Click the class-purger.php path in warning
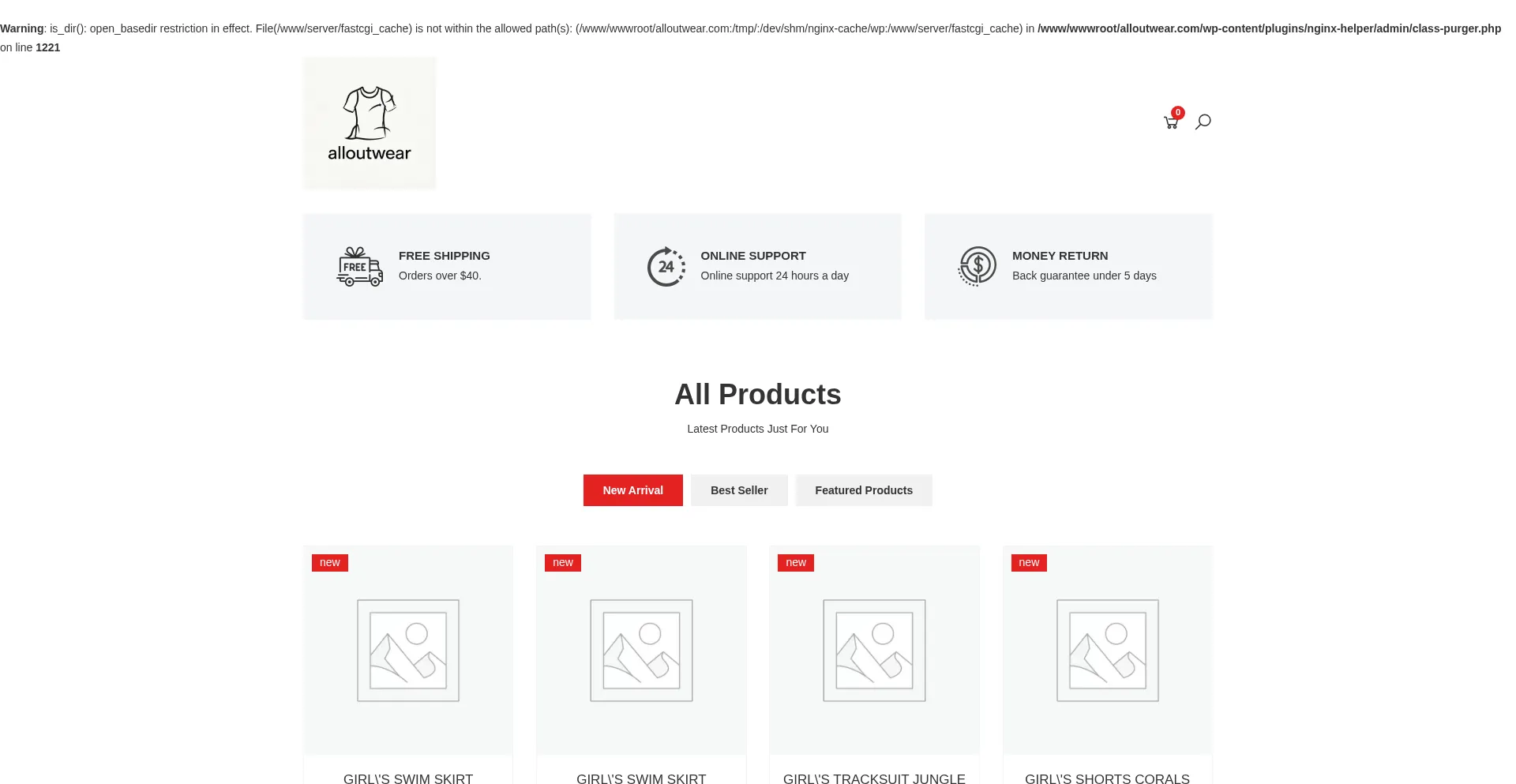 click(x=1270, y=28)
